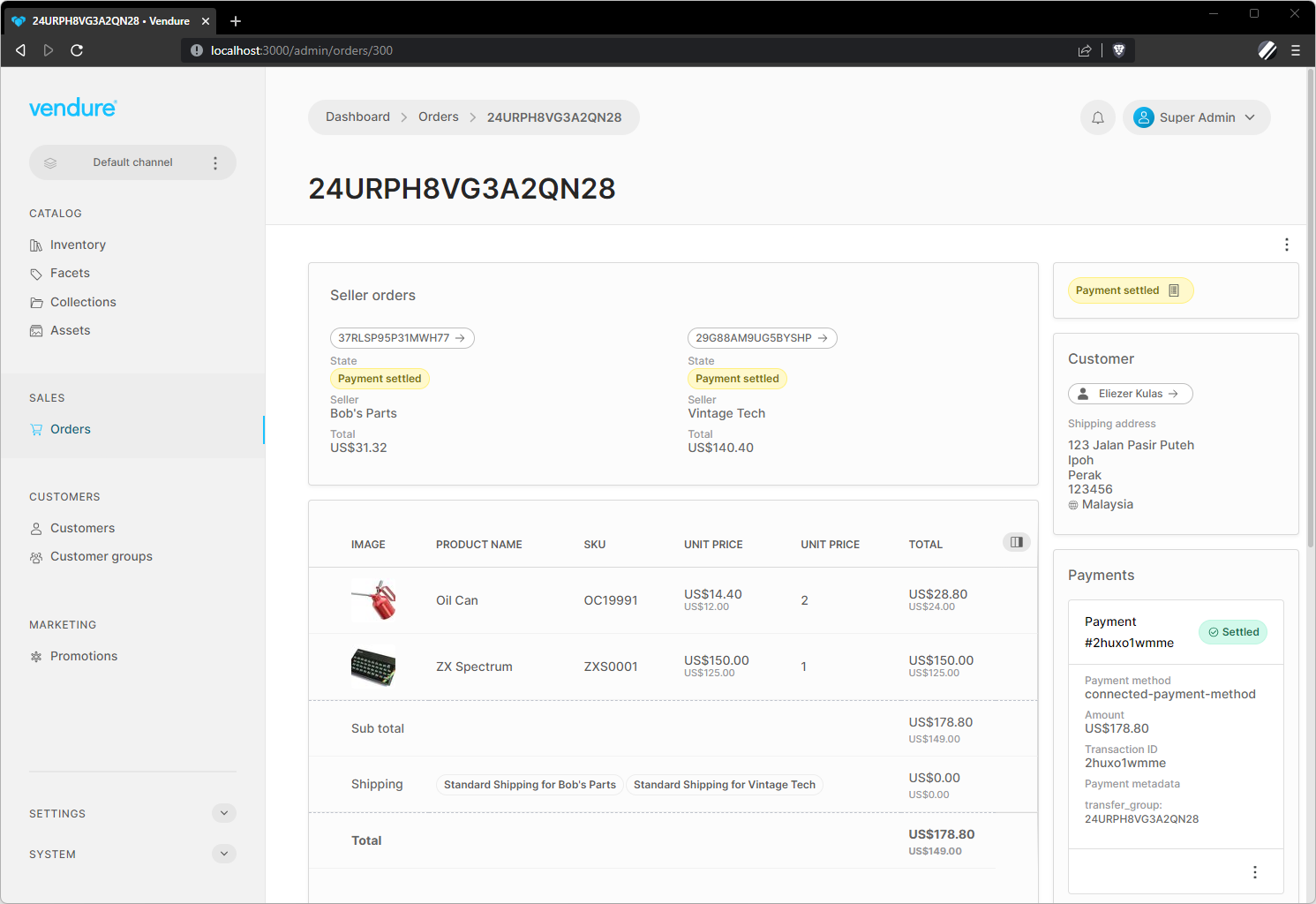The image size is (1316, 904).
Task: Open seller order 37RLSP95P31MWH77
Action: (402, 337)
